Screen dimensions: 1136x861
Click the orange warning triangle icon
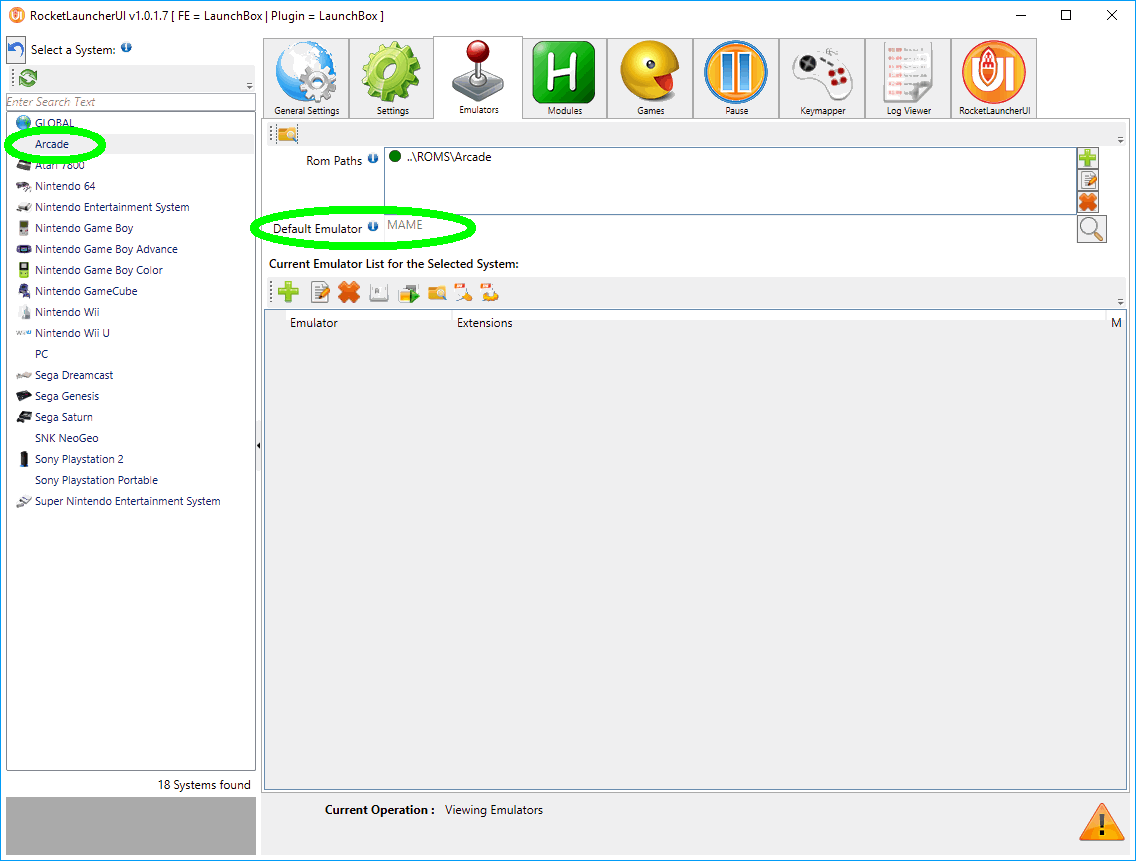(1101, 822)
